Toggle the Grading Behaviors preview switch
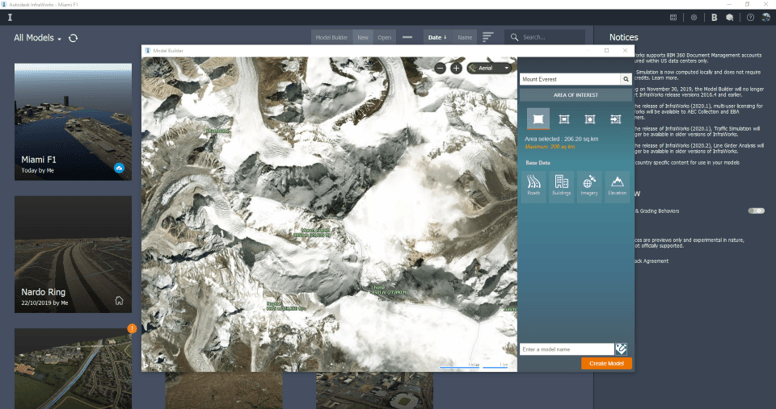 (x=756, y=211)
